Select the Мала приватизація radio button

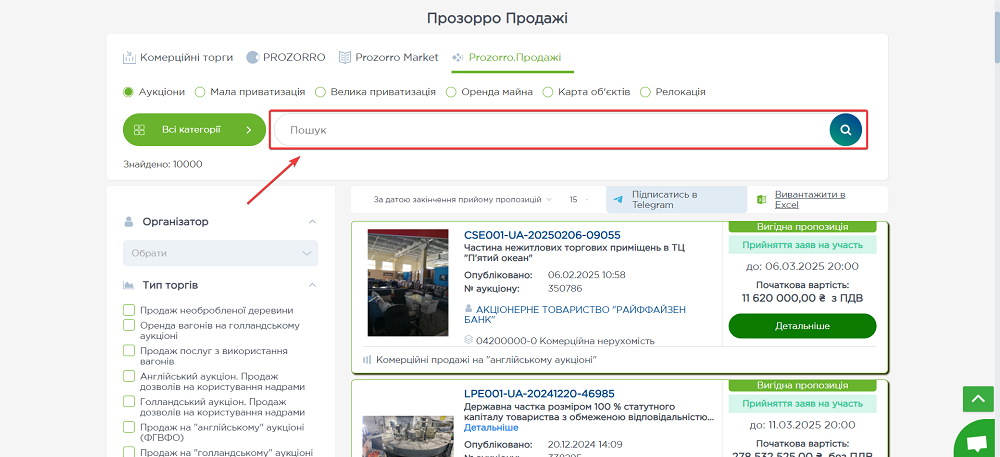pyautogui.click(x=200, y=92)
